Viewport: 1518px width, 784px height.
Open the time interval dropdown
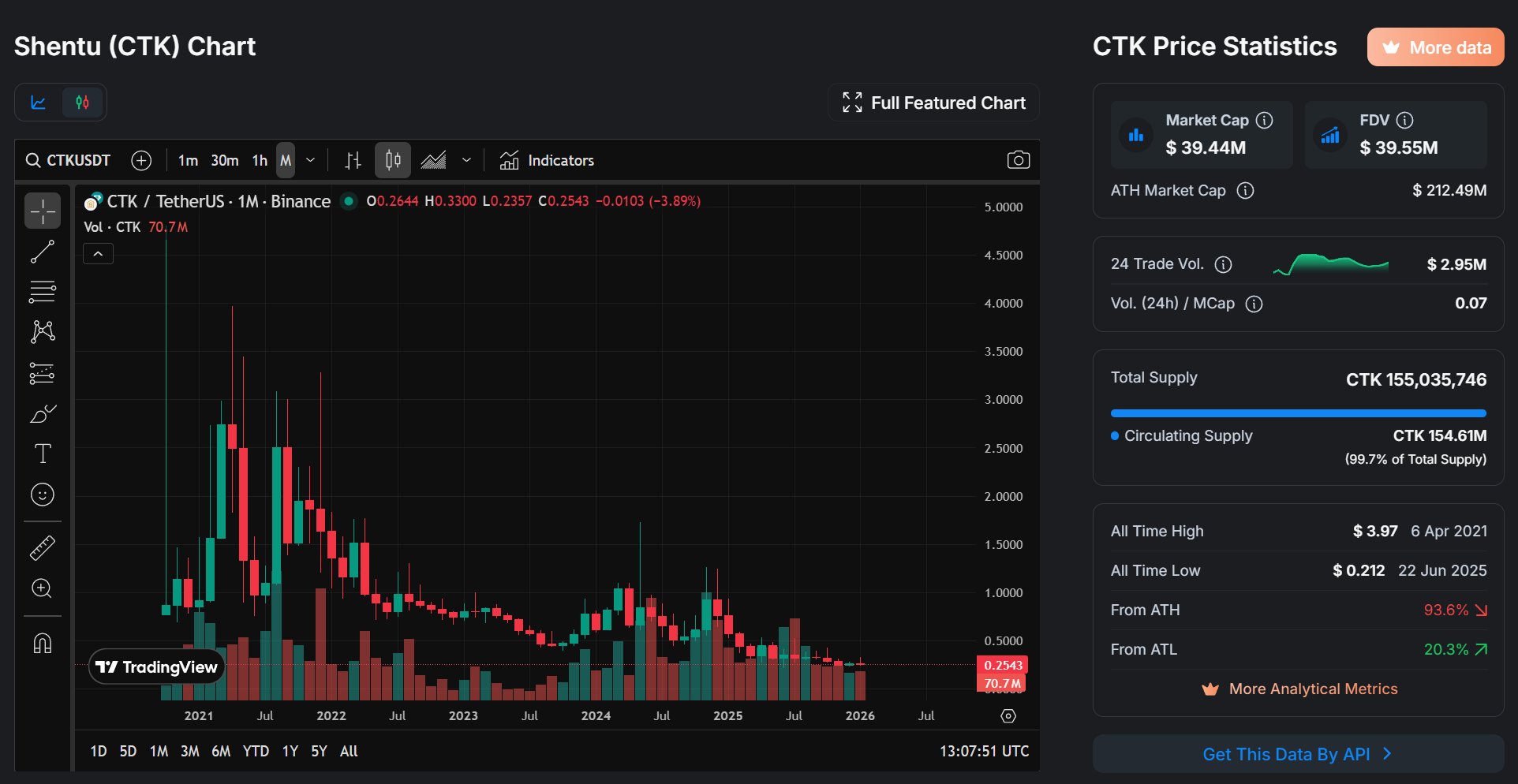click(x=311, y=160)
